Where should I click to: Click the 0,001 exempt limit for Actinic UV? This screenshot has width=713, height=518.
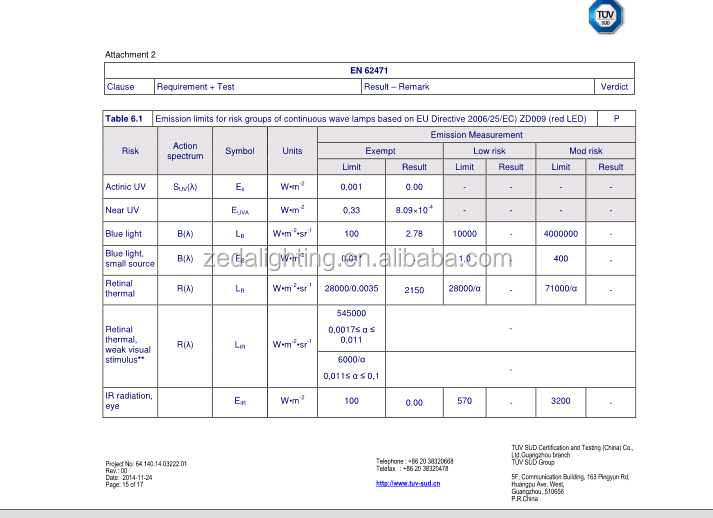click(x=351, y=187)
